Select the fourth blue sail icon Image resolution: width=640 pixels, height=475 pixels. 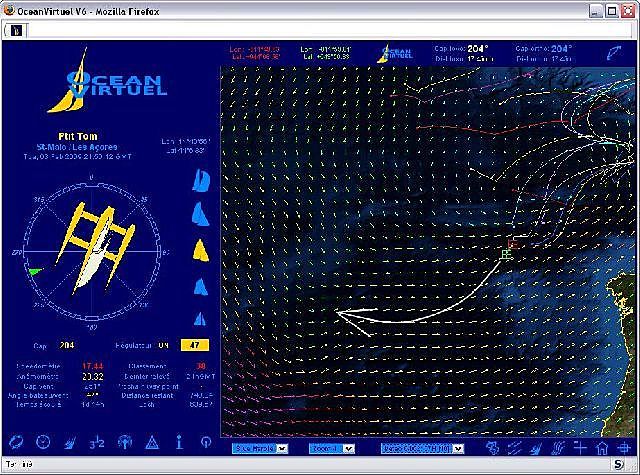pyautogui.click(x=200, y=286)
